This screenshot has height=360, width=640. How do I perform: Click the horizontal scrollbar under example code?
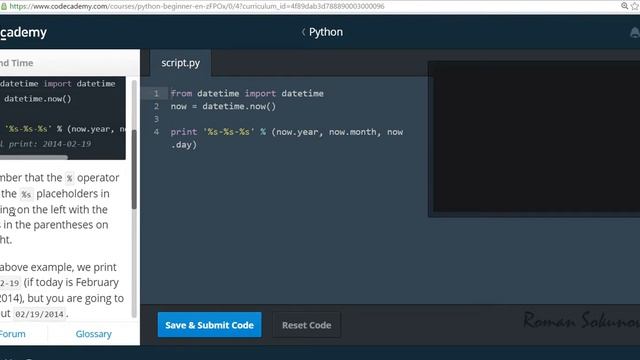pos(34,157)
